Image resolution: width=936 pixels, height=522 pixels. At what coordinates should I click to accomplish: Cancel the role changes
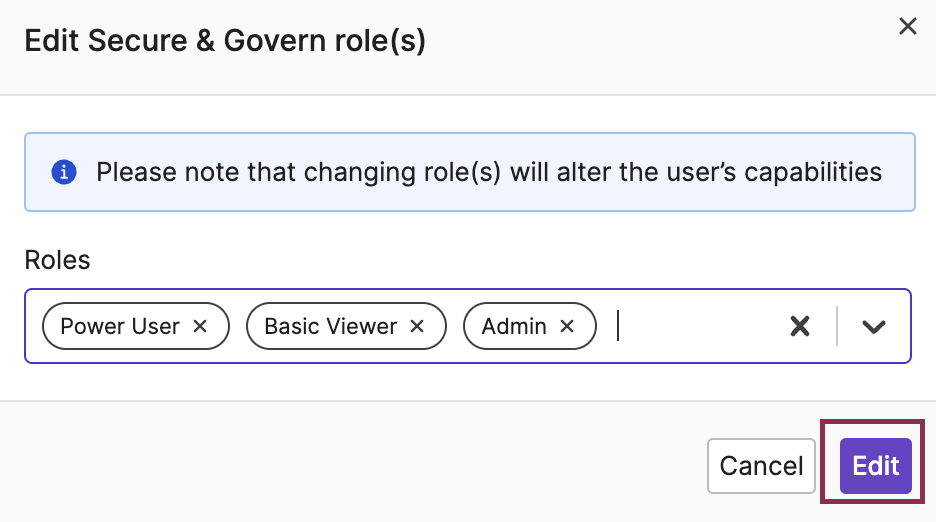click(x=761, y=466)
